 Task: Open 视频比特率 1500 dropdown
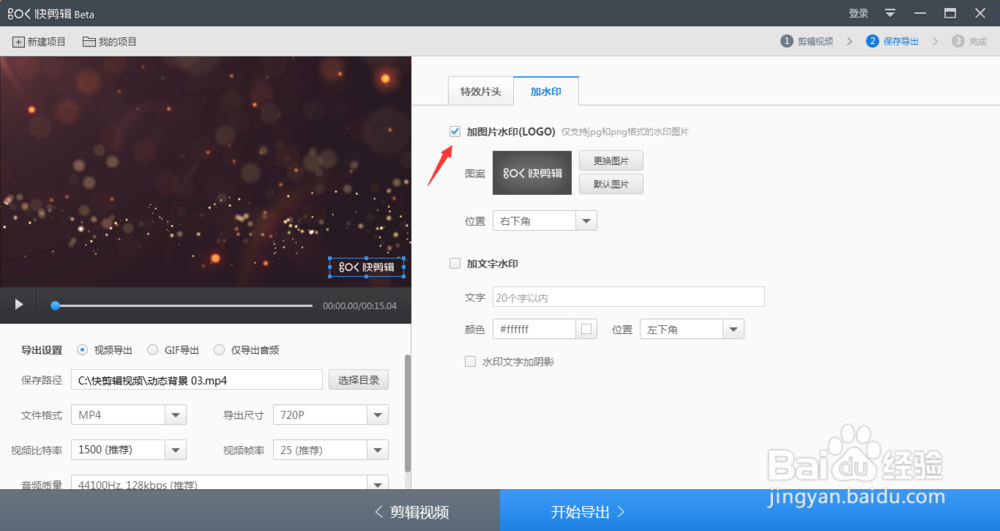pos(129,449)
